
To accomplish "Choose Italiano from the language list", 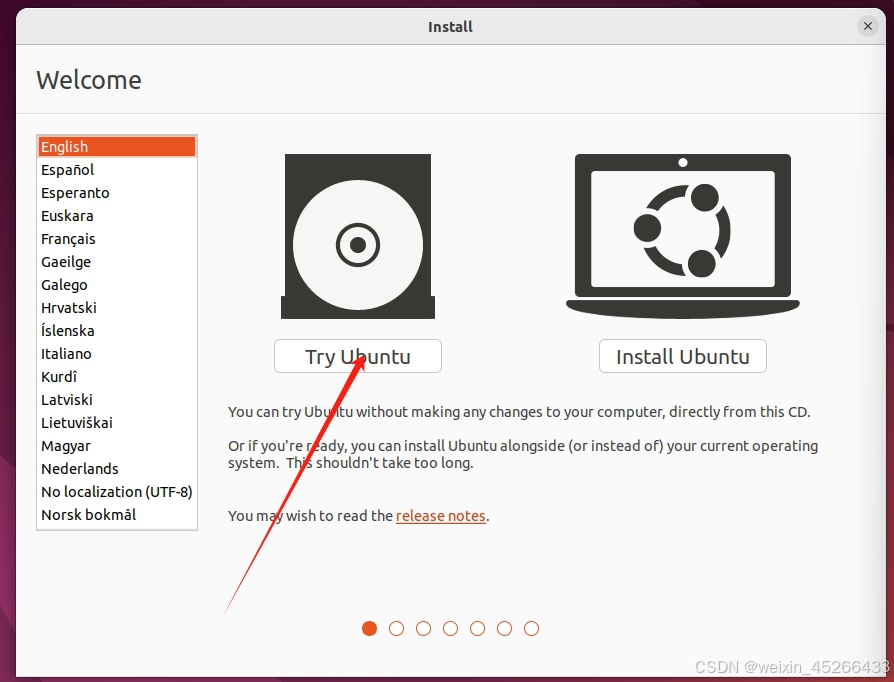I will [x=117, y=354].
